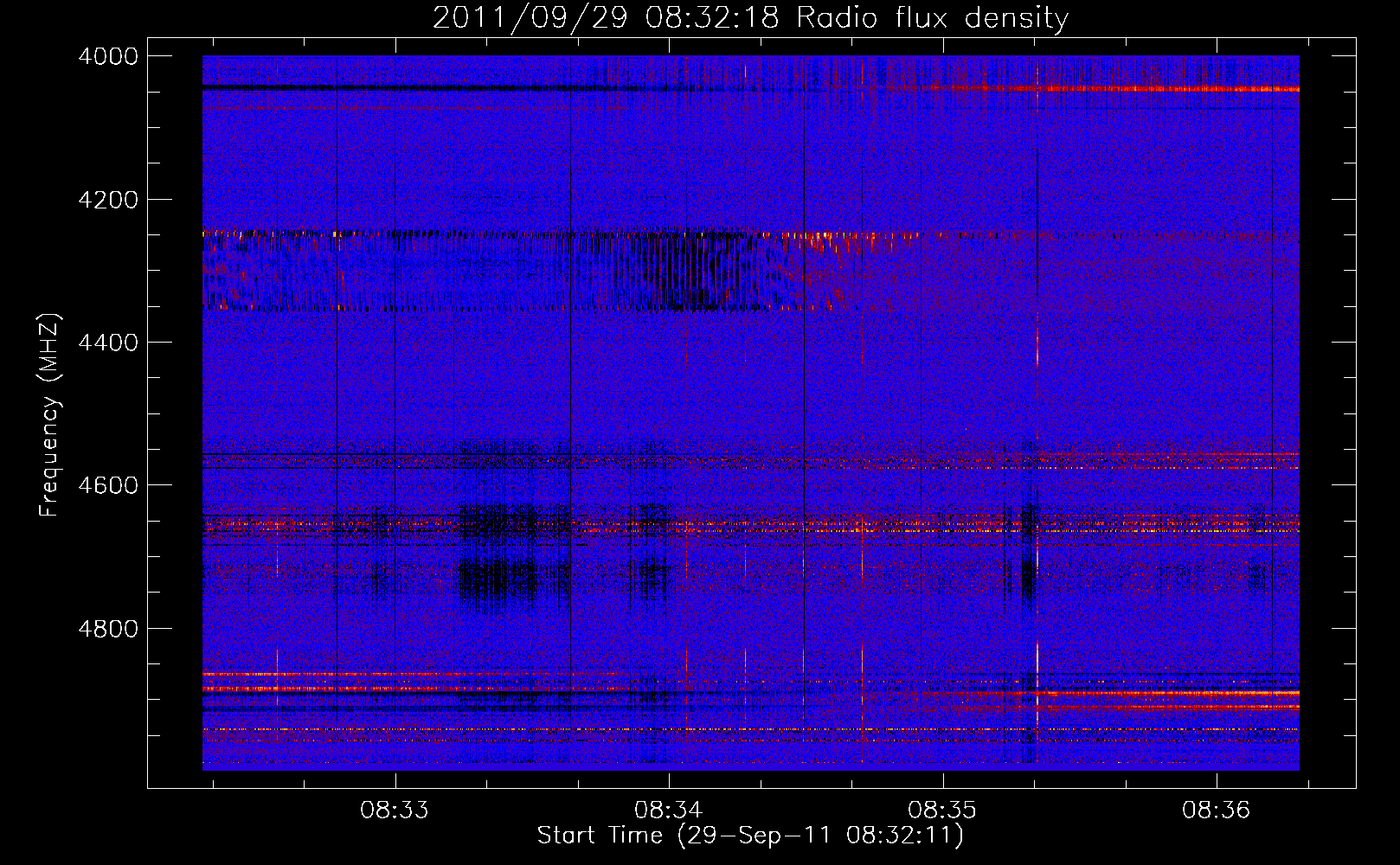Click the 4600 frequency tick label

(x=108, y=485)
